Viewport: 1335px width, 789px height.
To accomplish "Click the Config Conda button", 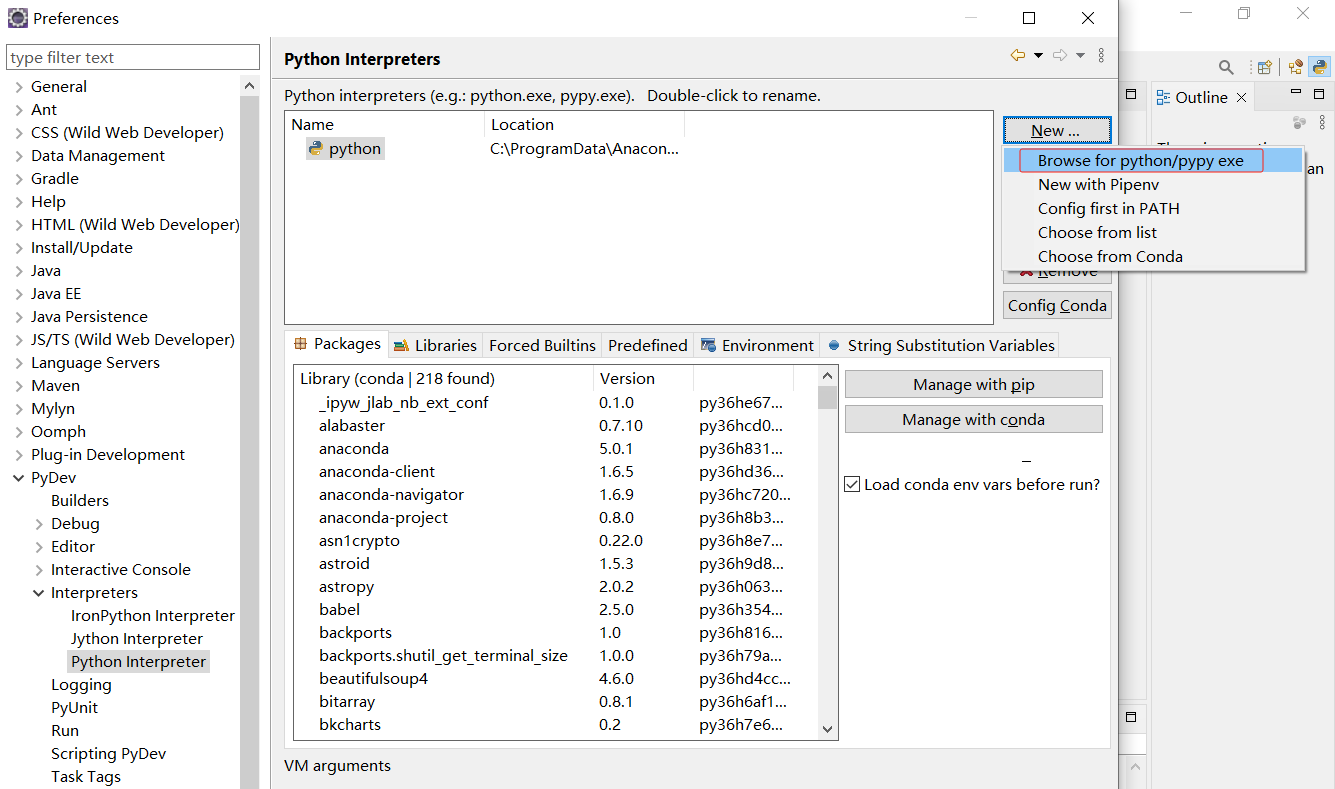I will click(x=1057, y=305).
